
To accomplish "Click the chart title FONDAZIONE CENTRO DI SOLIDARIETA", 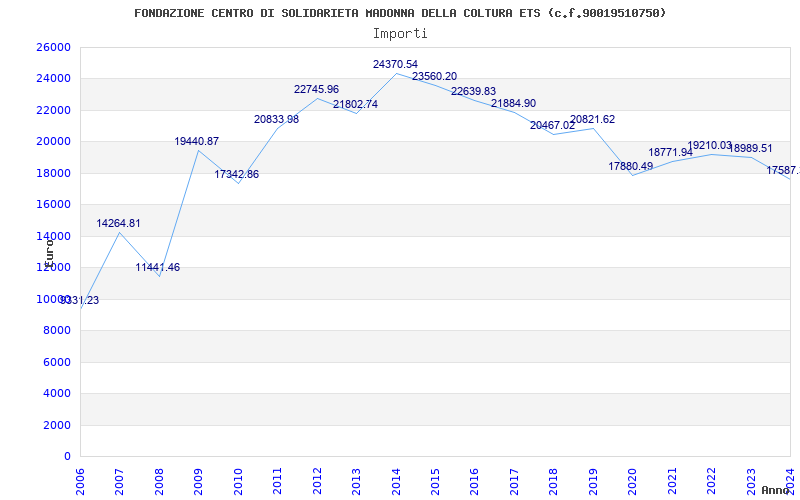I will click(x=400, y=13).
